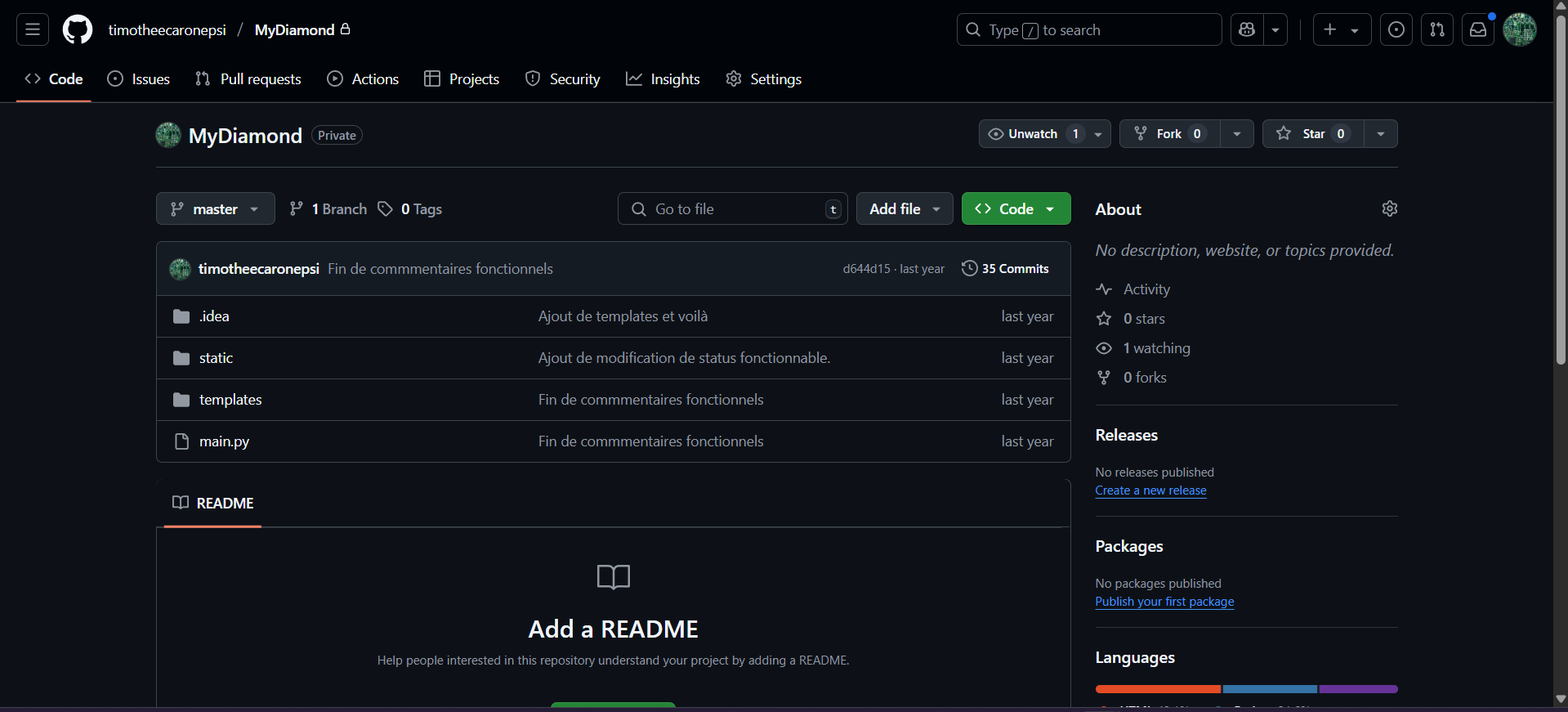
Task: Click the orange segment of languages bar
Action: pyautogui.click(x=1157, y=689)
